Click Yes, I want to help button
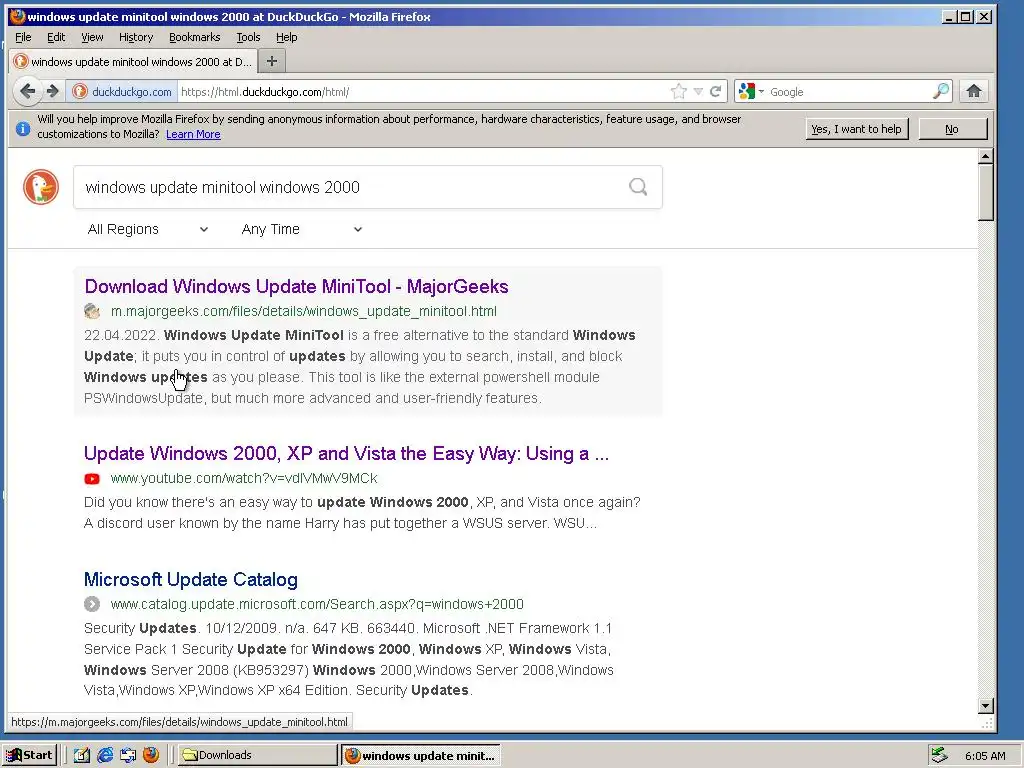Viewport: 1024px width, 768px height. point(856,129)
